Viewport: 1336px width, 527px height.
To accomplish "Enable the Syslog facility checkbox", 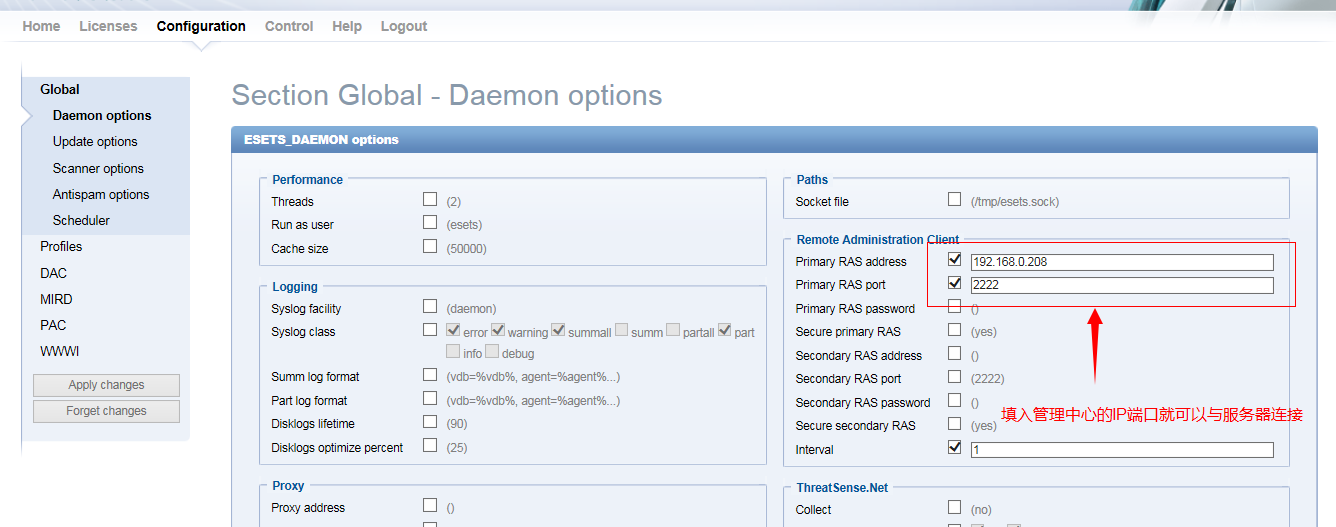I will (430, 307).
